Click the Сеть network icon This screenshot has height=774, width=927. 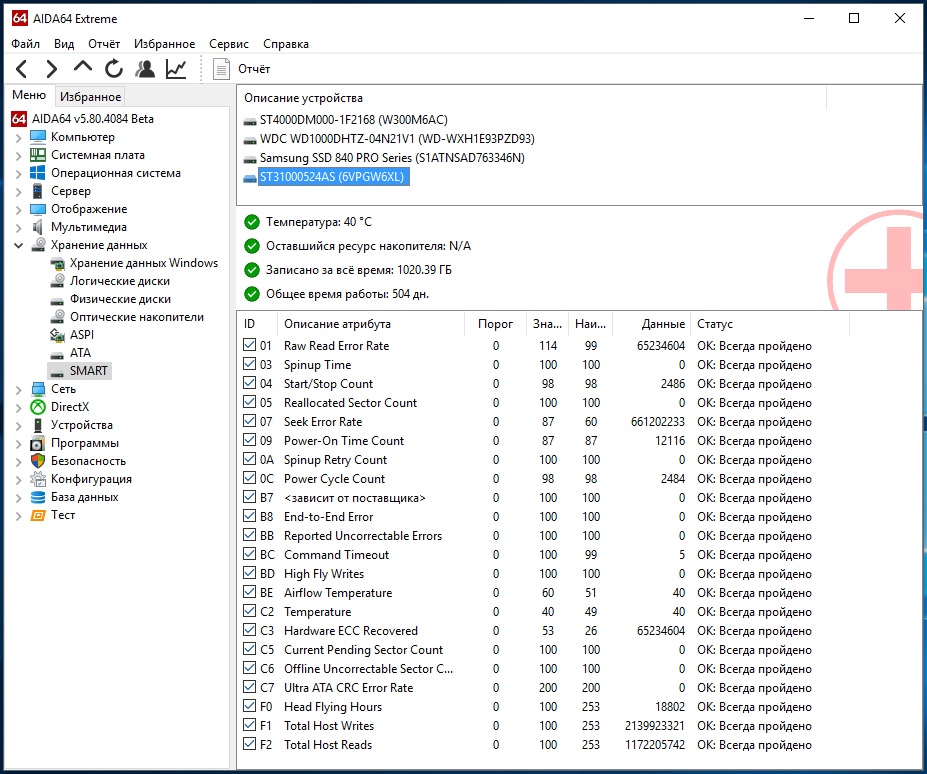(38, 389)
